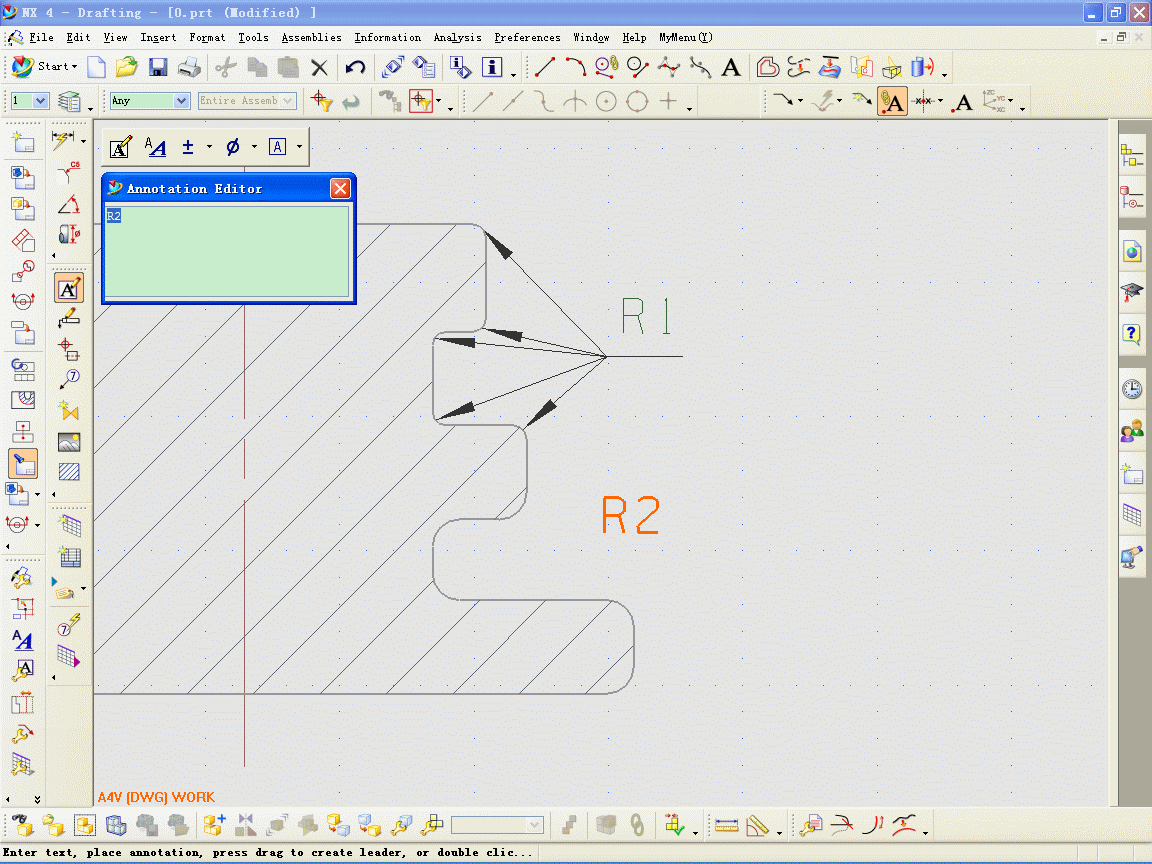
Task: Click the Information 'i' icon in toolbar
Action: (x=492, y=68)
